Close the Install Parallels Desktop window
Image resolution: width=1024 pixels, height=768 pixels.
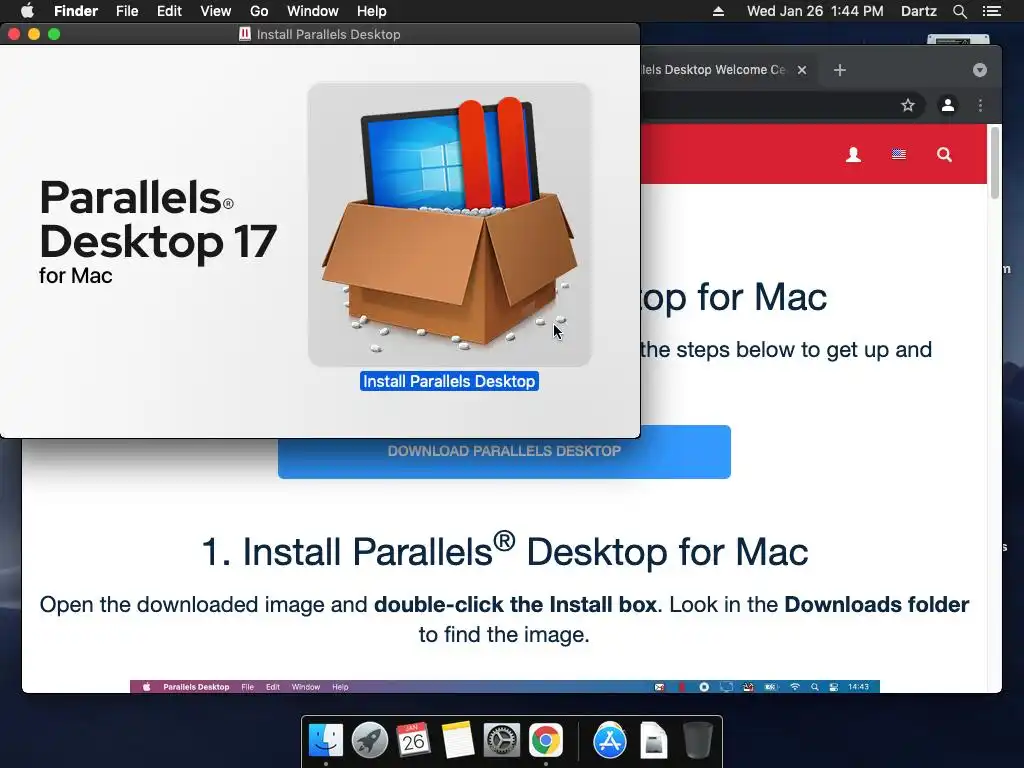click(14, 34)
